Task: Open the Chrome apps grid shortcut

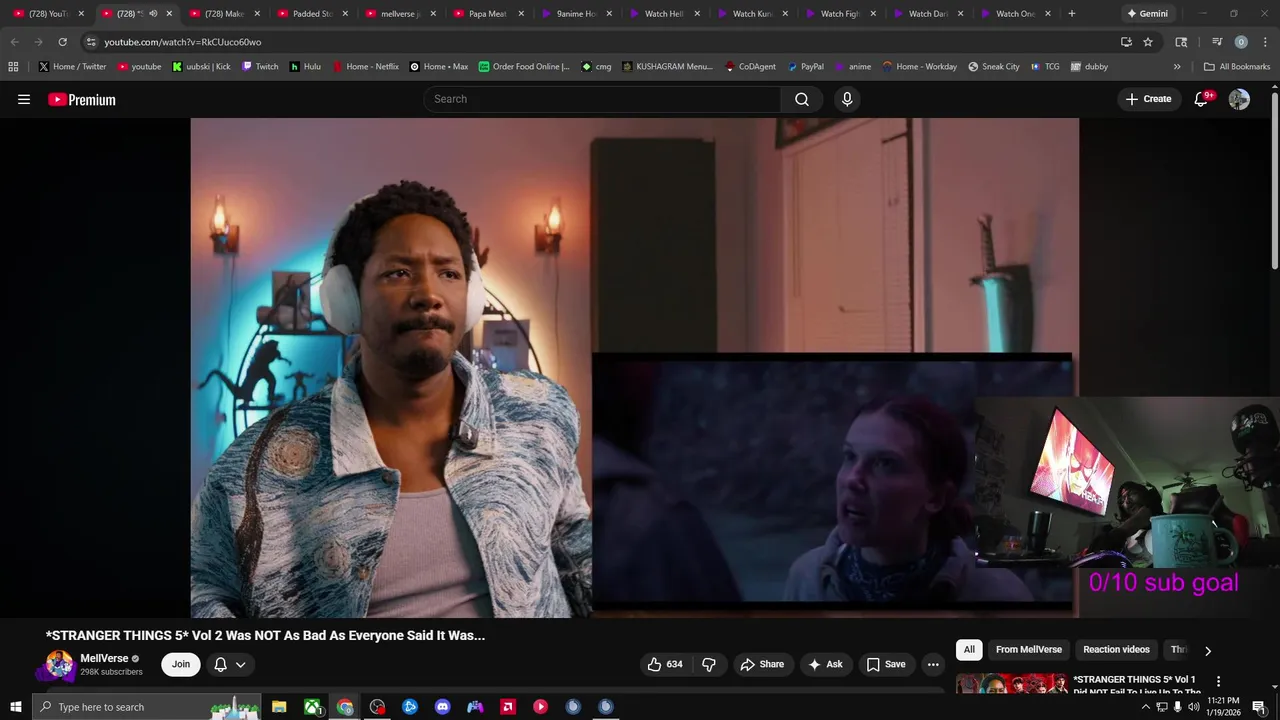Action: point(13,66)
